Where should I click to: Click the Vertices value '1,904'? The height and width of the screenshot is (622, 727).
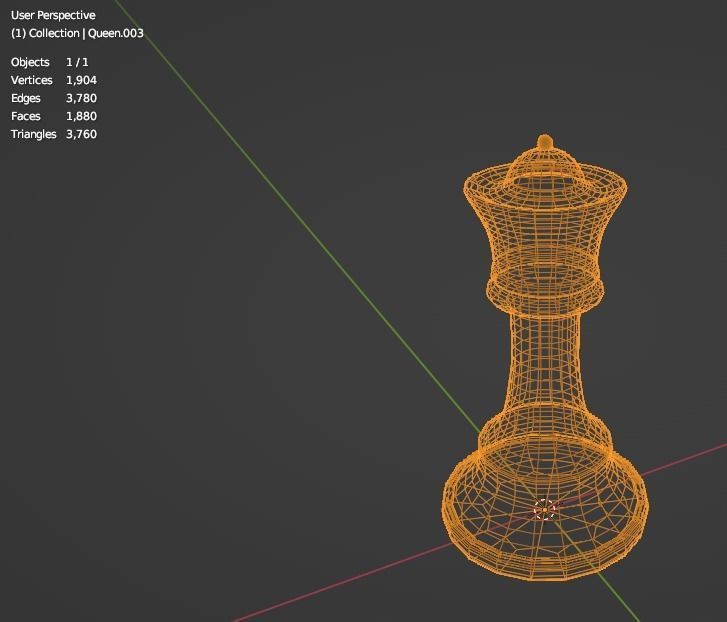(x=81, y=80)
